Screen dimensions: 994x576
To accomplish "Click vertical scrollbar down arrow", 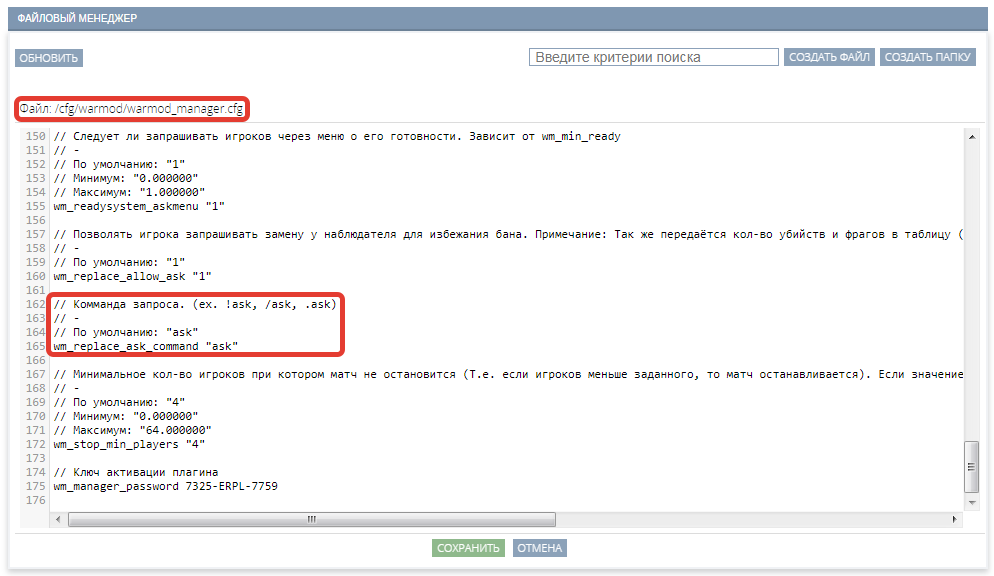I will click(972, 503).
